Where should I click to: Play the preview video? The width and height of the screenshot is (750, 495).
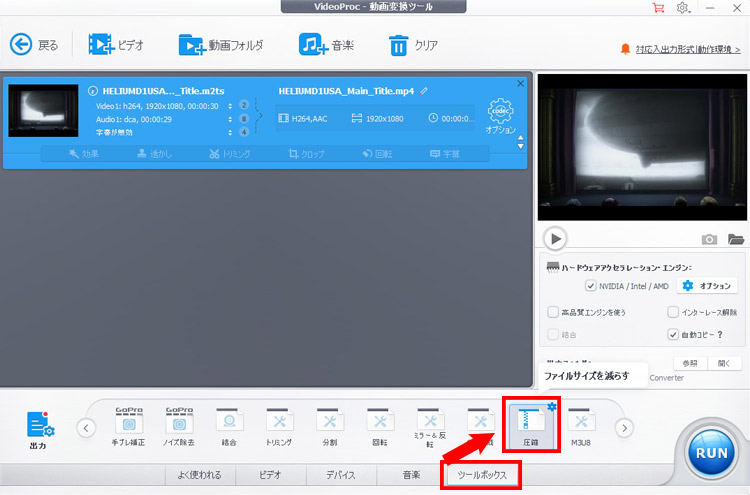coord(555,238)
